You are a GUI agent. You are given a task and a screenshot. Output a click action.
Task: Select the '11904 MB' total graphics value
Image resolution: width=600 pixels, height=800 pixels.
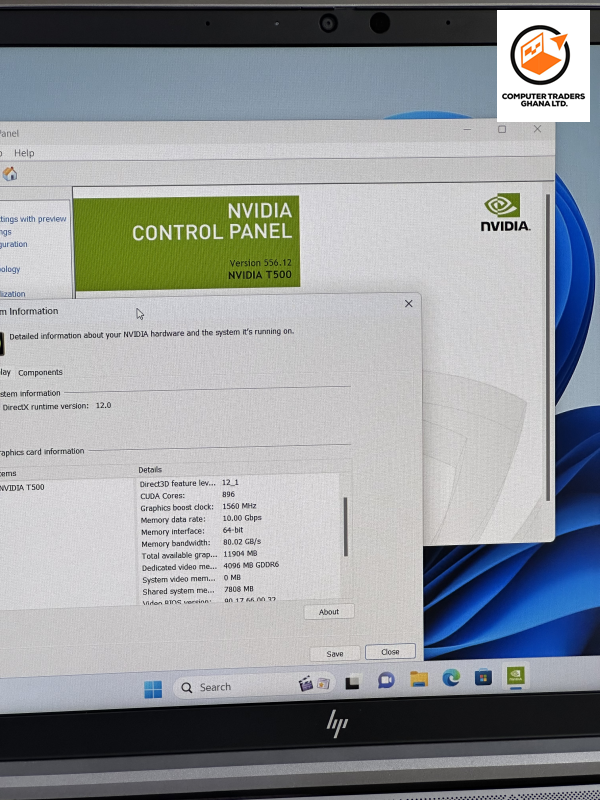tap(240, 554)
